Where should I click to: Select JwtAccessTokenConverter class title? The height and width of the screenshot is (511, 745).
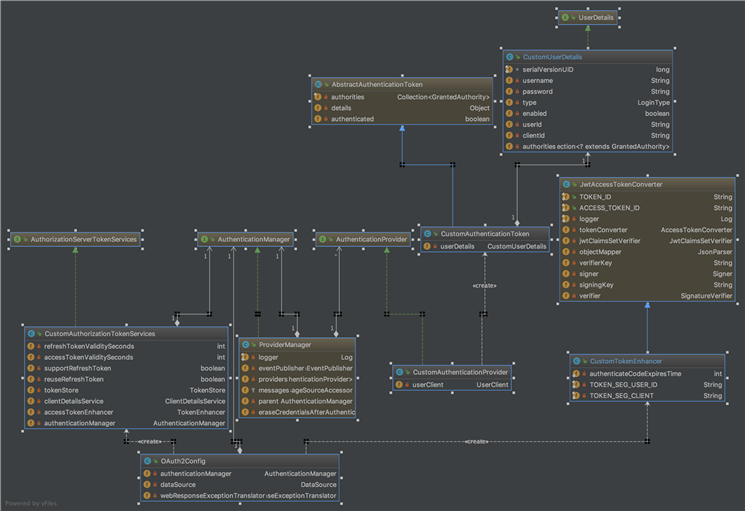click(x=621, y=184)
